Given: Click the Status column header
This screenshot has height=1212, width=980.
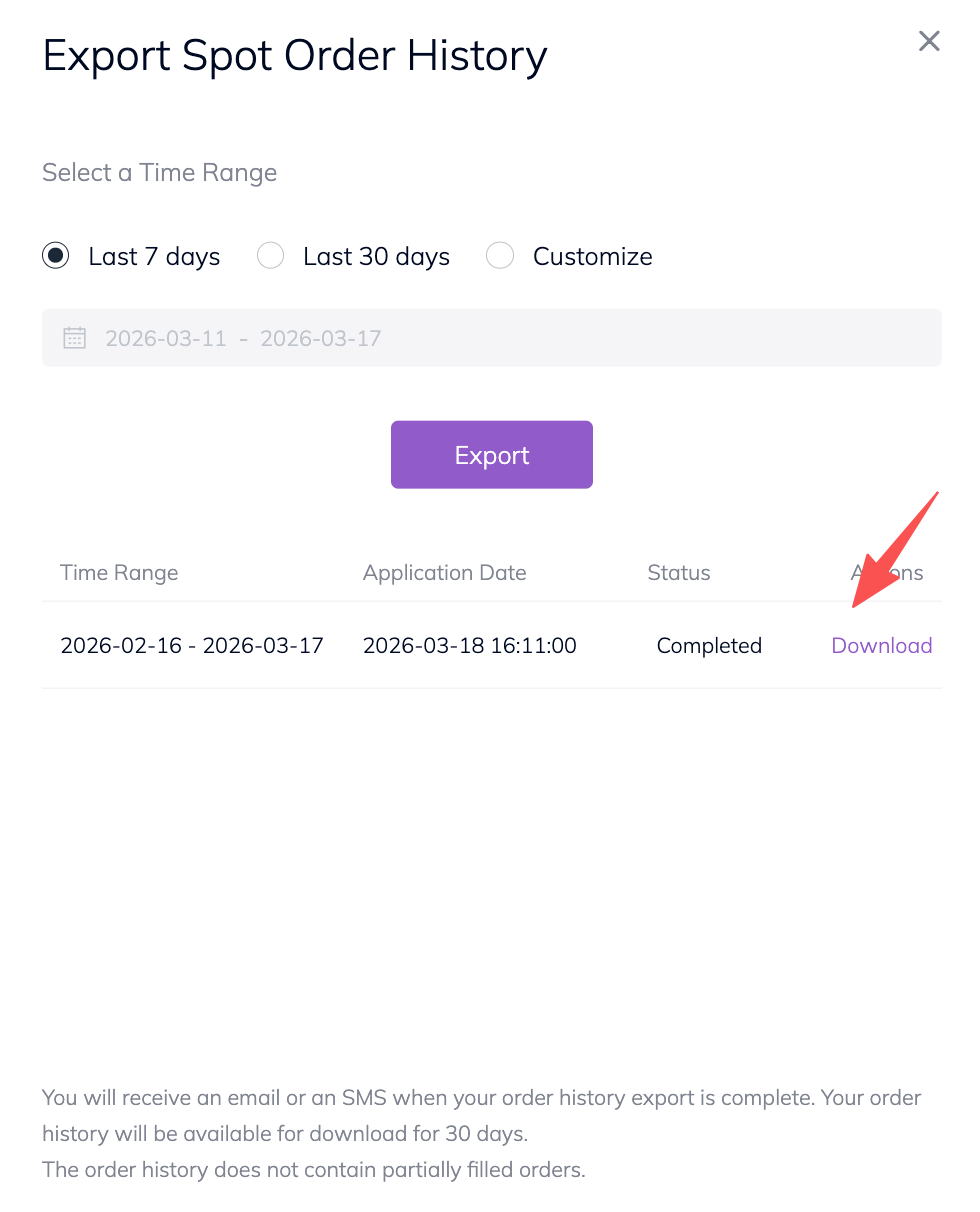Looking at the screenshot, I should tap(679, 573).
